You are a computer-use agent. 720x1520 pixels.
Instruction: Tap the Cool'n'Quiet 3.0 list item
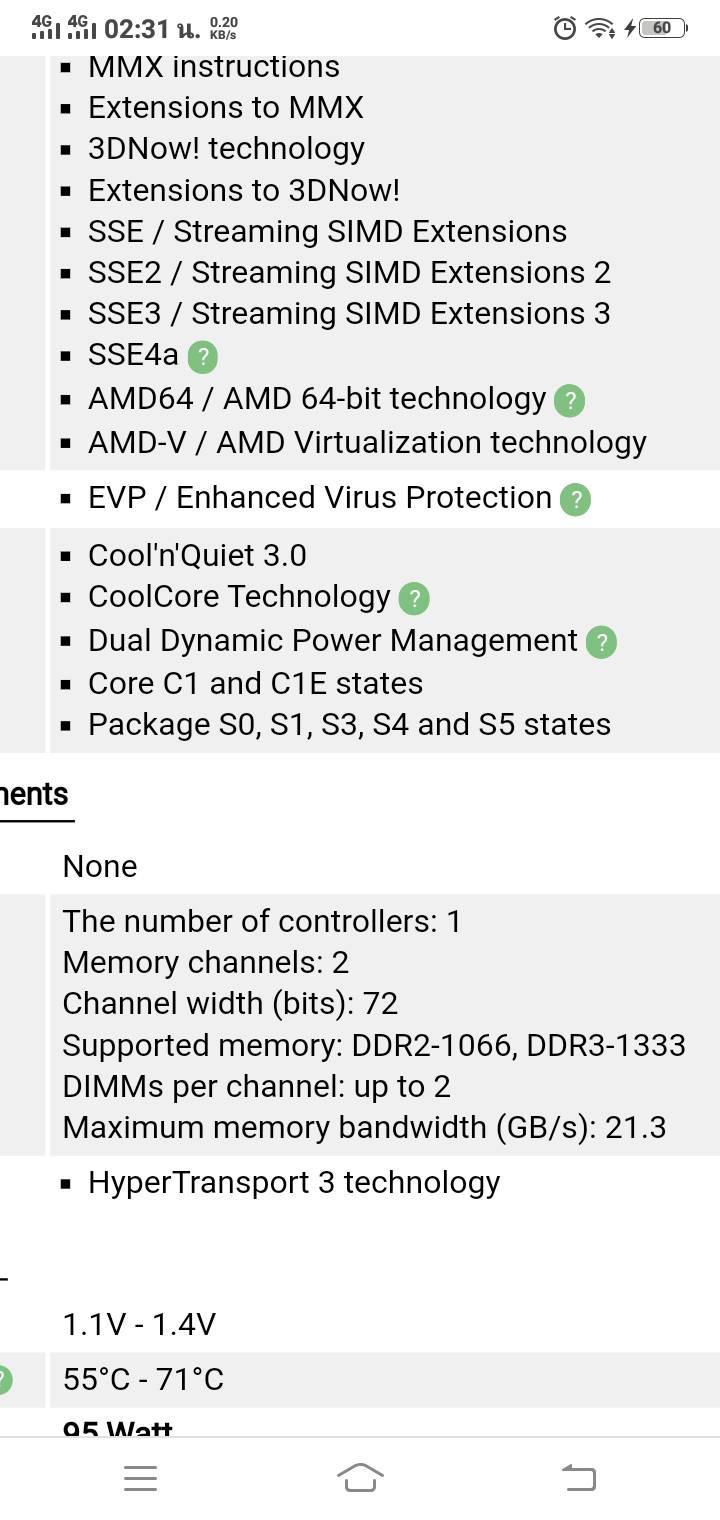(197, 555)
